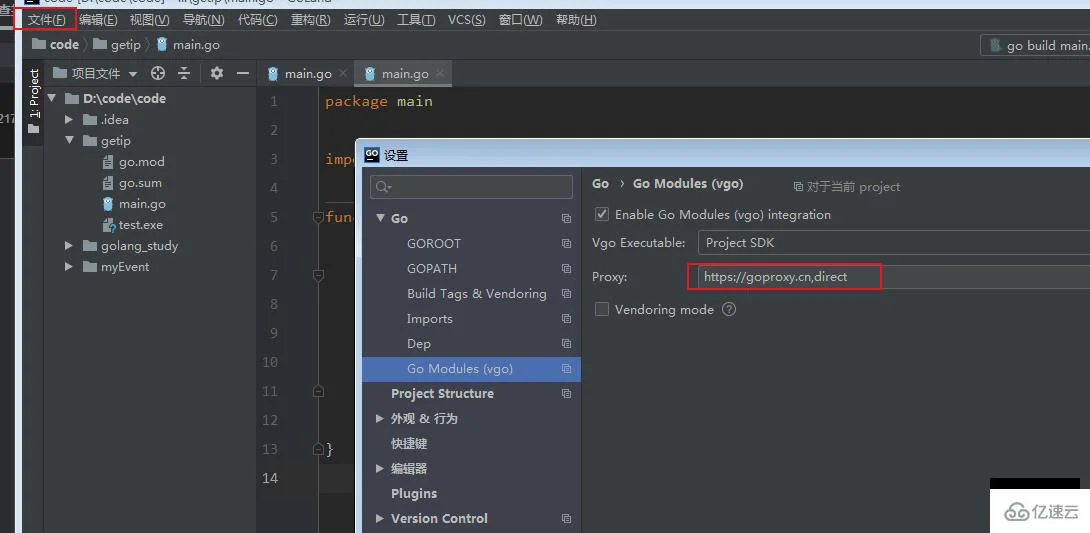The height and width of the screenshot is (533, 1090).
Task: Open the 文件(F) menu
Action: pos(47,20)
